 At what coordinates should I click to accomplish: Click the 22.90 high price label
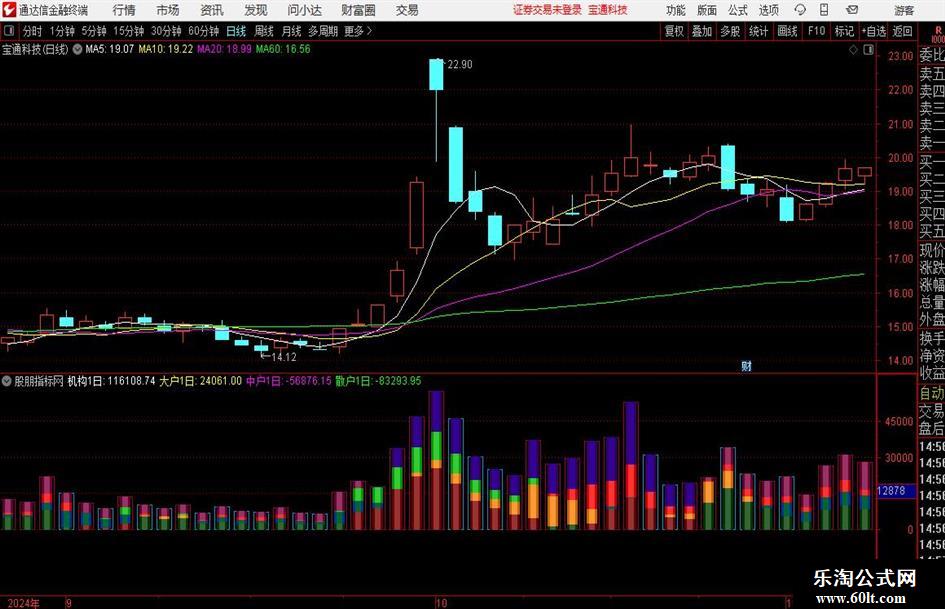point(460,64)
